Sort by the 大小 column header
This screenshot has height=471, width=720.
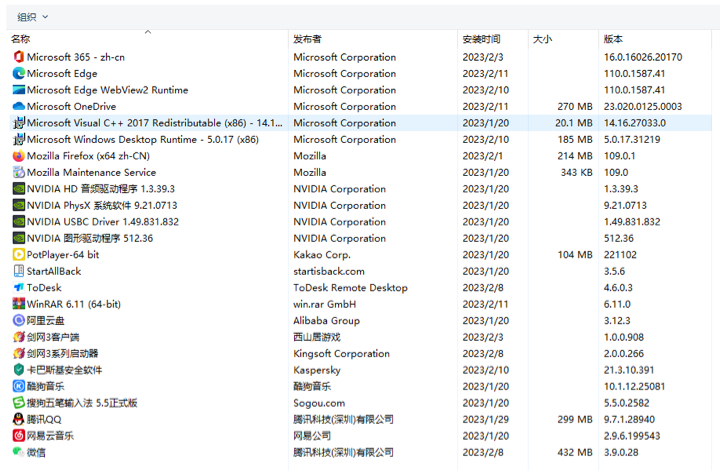563,39
